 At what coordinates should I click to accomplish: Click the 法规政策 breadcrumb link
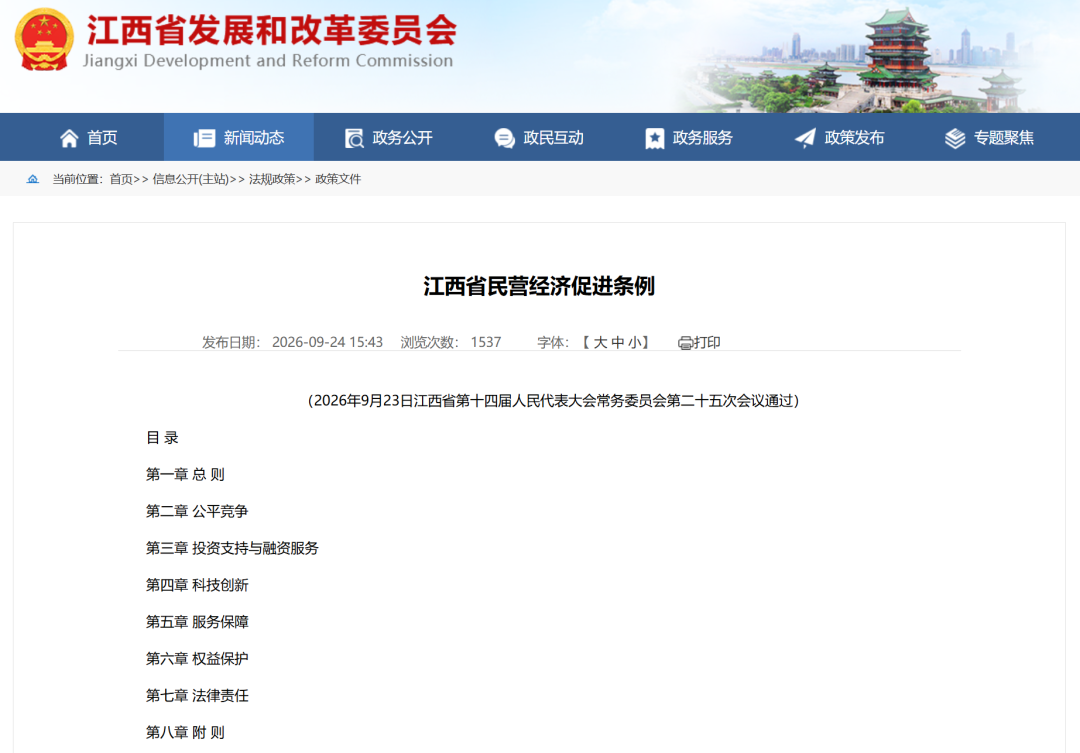[x=272, y=179]
